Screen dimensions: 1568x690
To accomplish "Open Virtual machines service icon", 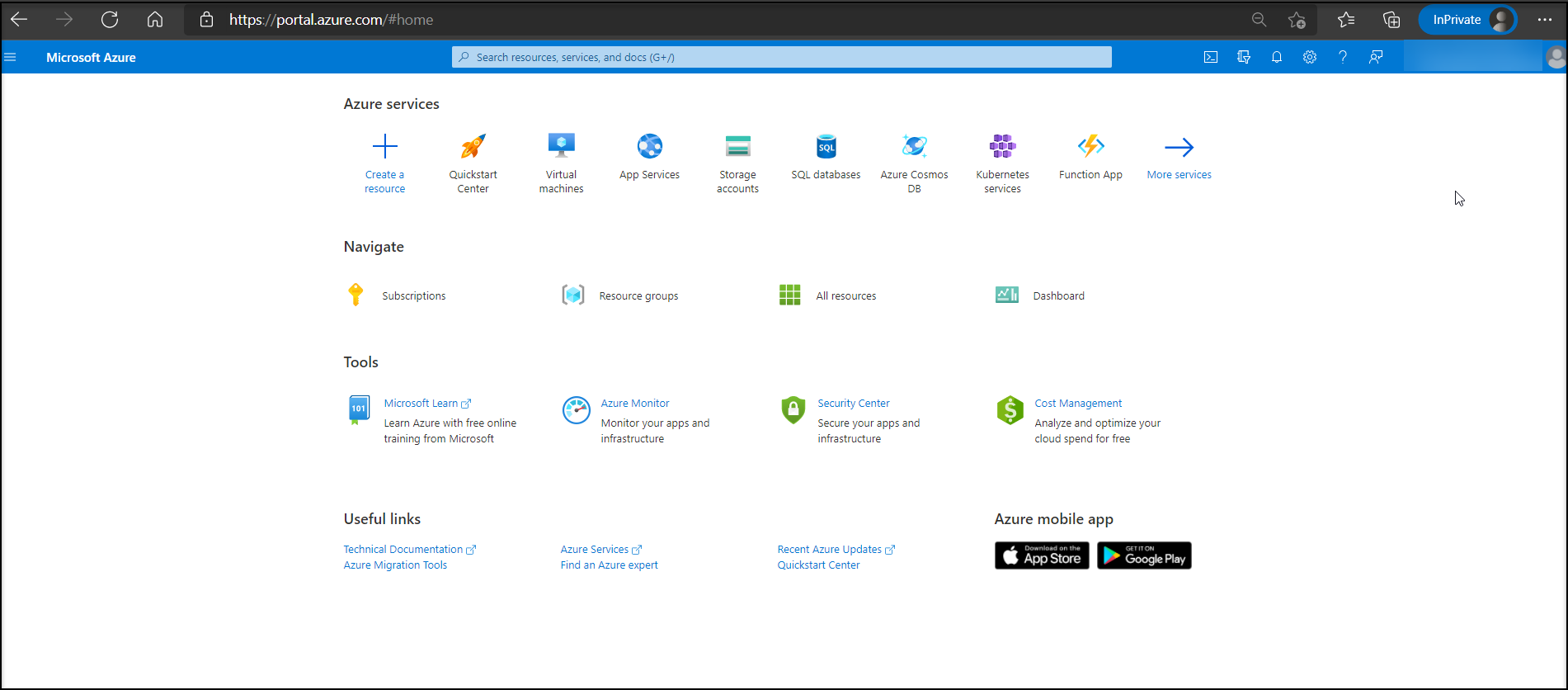I will pyautogui.click(x=562, y=146).
